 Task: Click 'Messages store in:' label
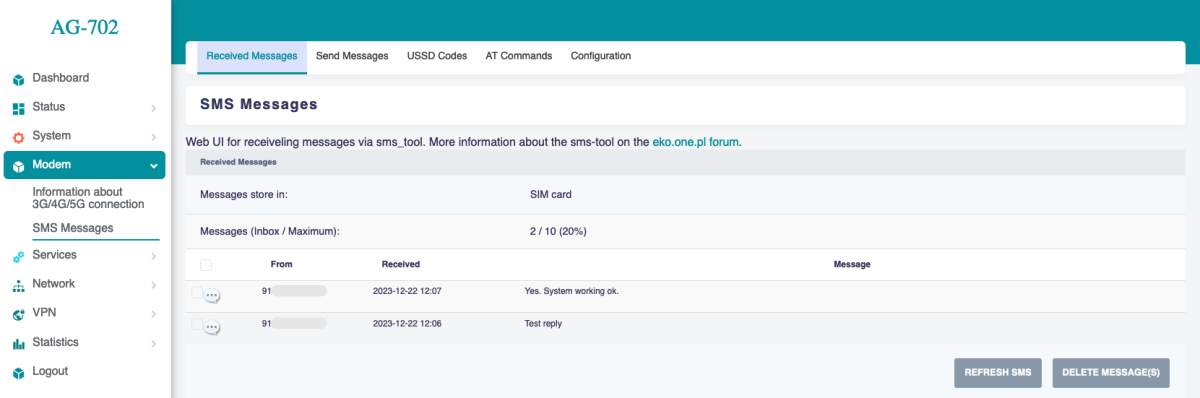point(245,194)
